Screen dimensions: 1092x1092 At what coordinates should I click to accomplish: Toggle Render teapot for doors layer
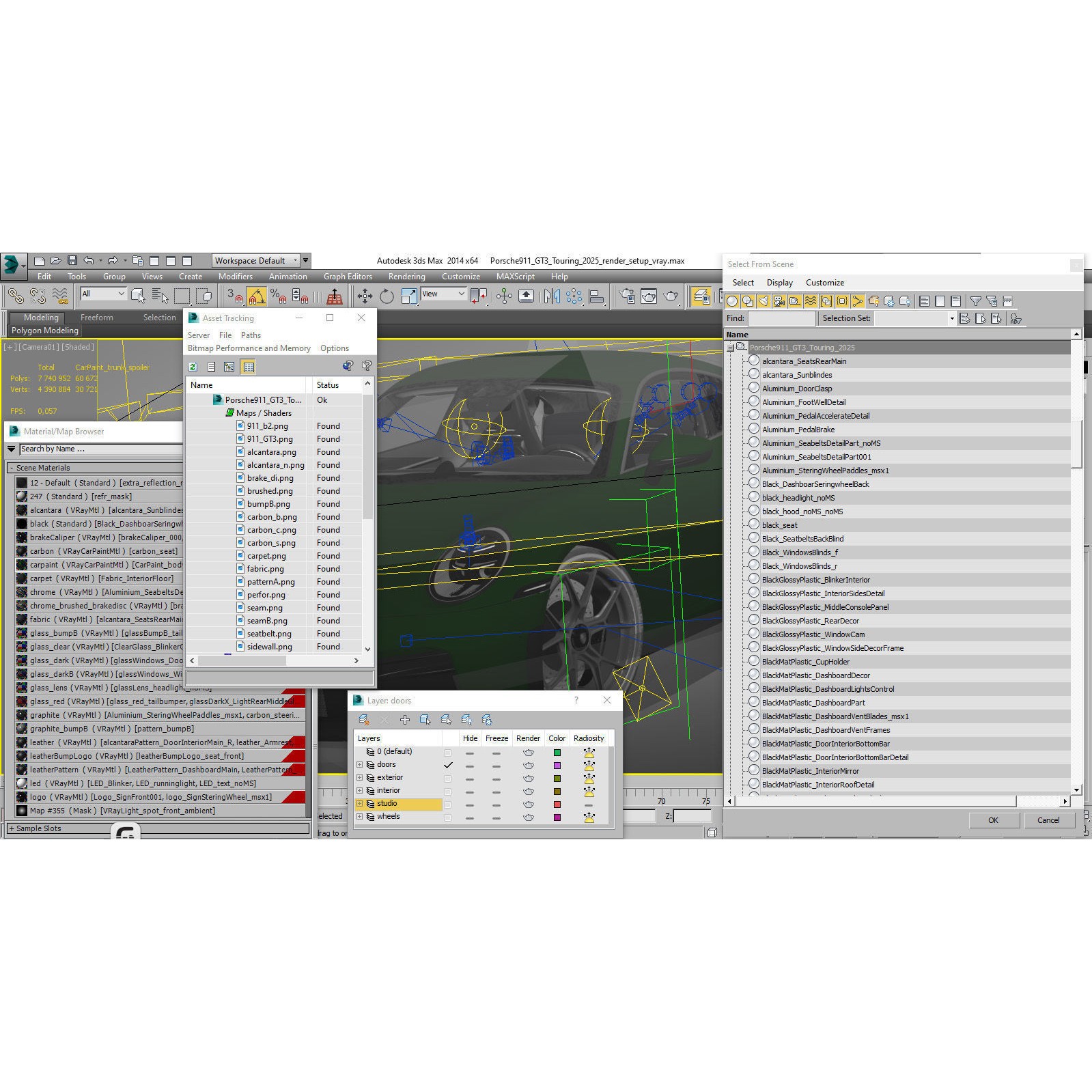[529, 766]
